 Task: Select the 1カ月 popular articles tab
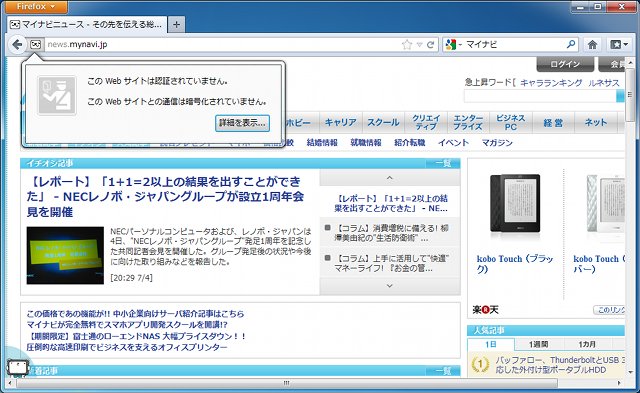(587, 344)
